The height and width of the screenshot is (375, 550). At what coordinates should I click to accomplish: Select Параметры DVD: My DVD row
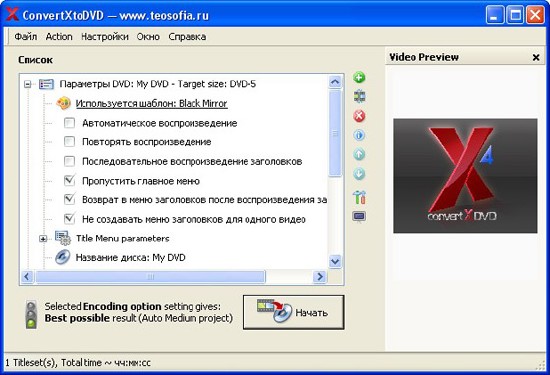pyautogui.click(x=157, y=84)
